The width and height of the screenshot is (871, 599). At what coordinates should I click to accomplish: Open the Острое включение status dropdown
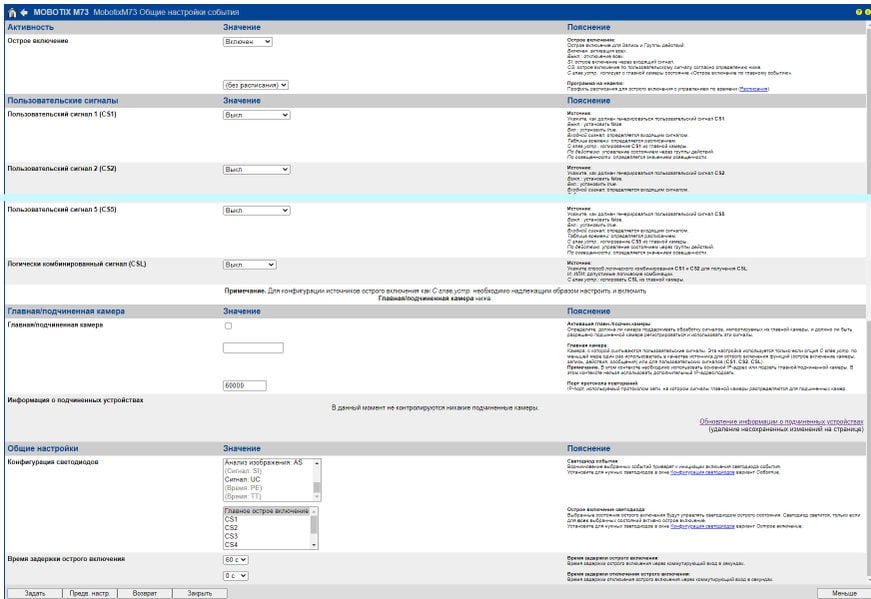pos(248,42)
